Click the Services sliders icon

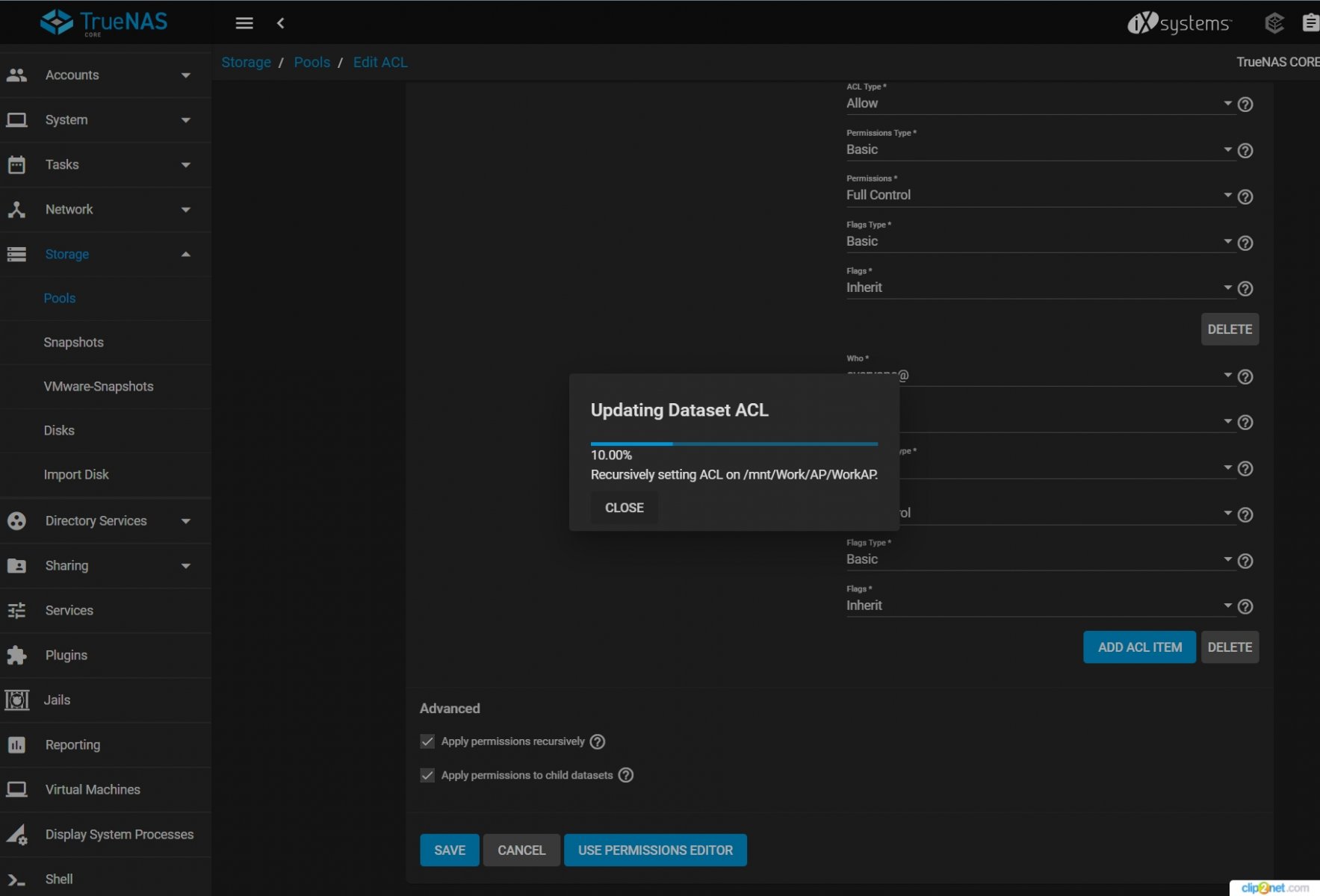point(16,610)
